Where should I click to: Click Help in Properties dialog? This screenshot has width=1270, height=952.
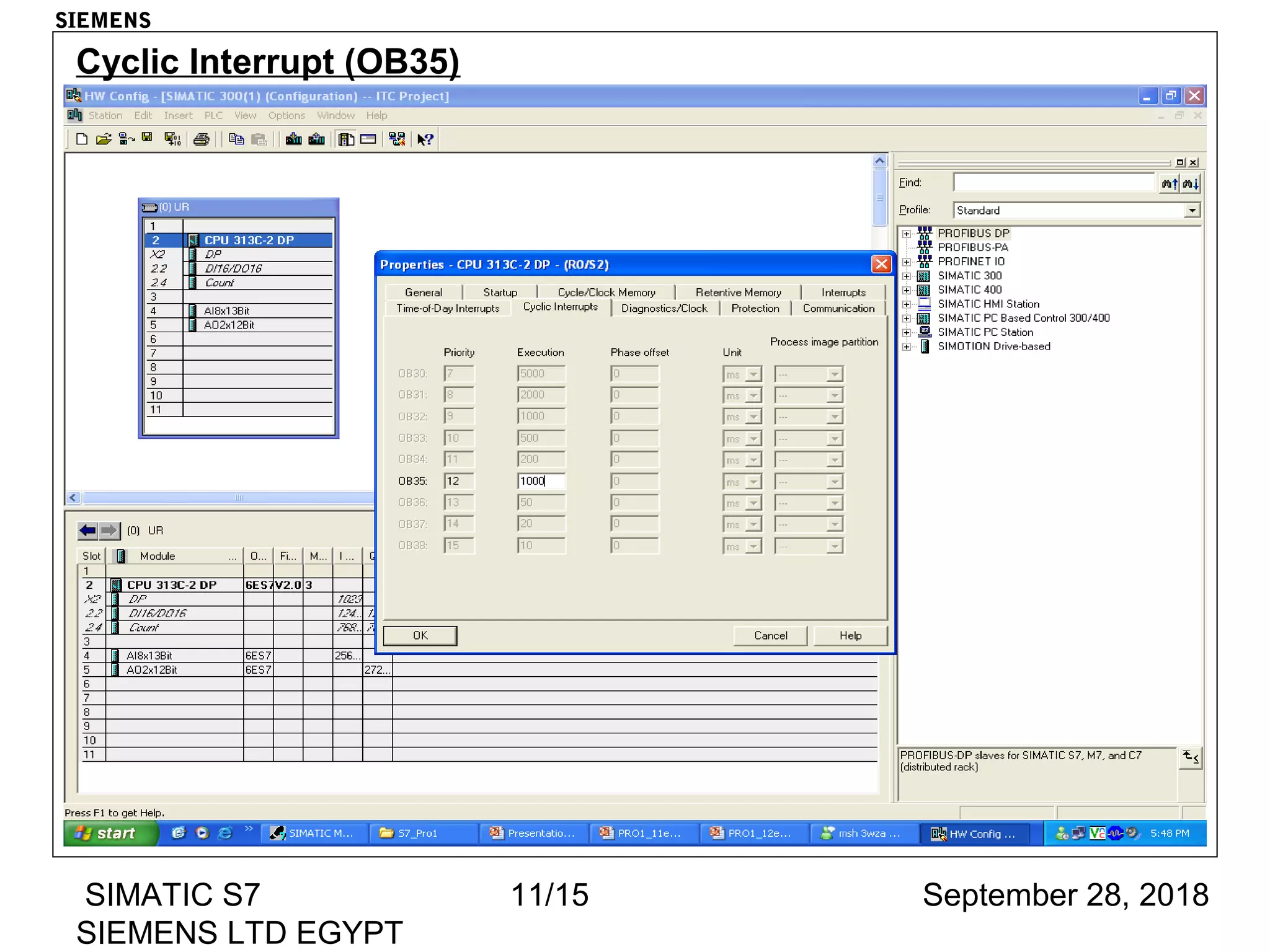point(850,636)
